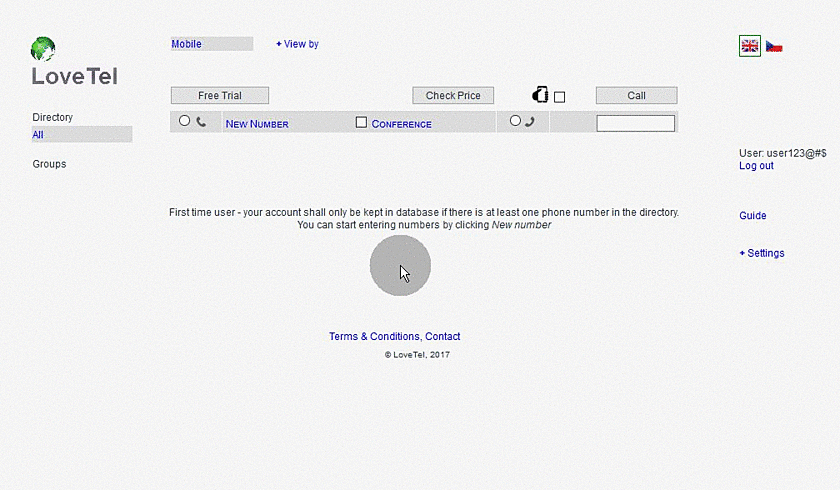Screen dimensions: 840x490
Task: Open the Mobile selector field
Action: [x=211, y=44]
